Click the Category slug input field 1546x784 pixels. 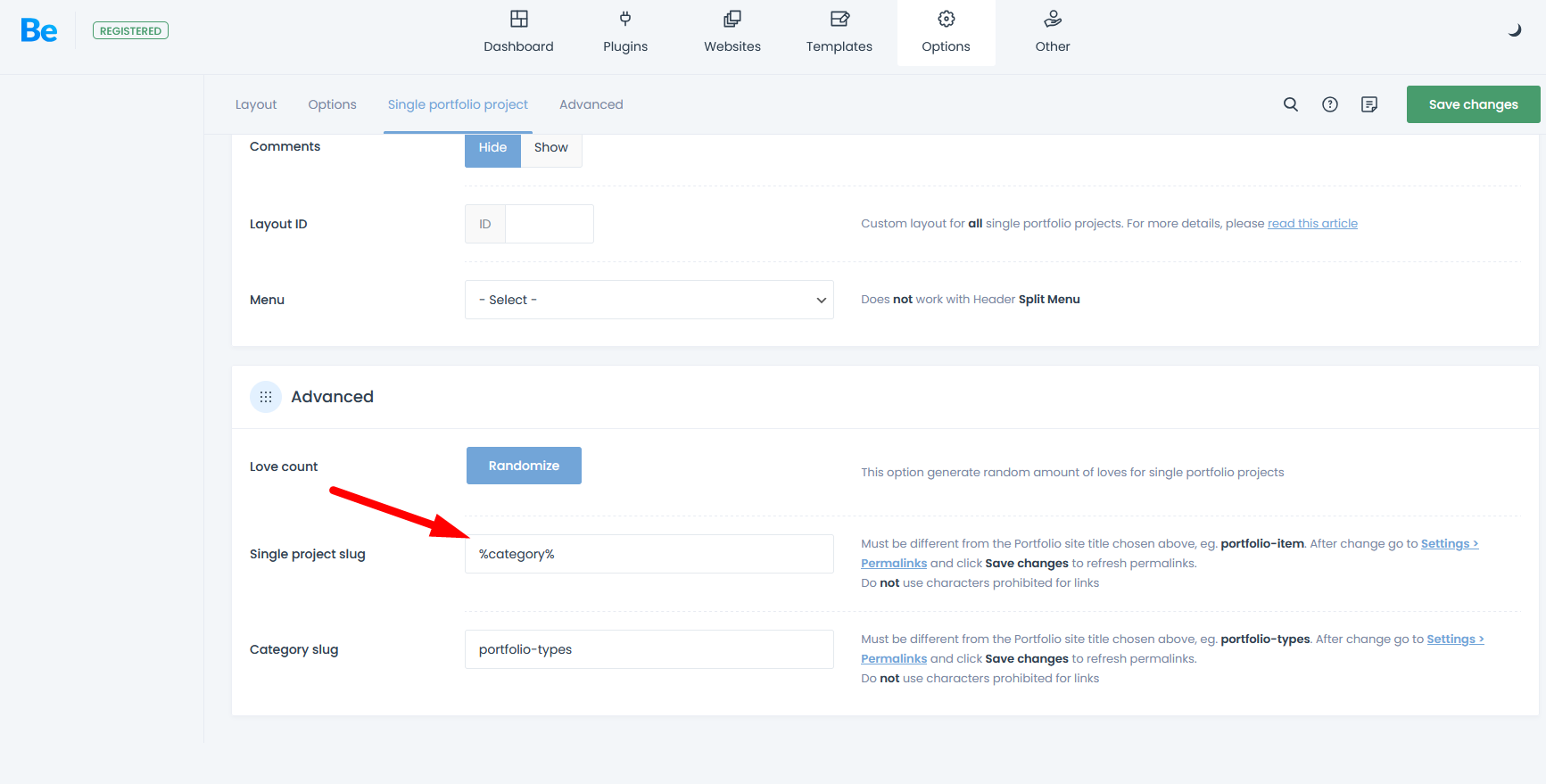pyautogui.click(x=649, y=649)
